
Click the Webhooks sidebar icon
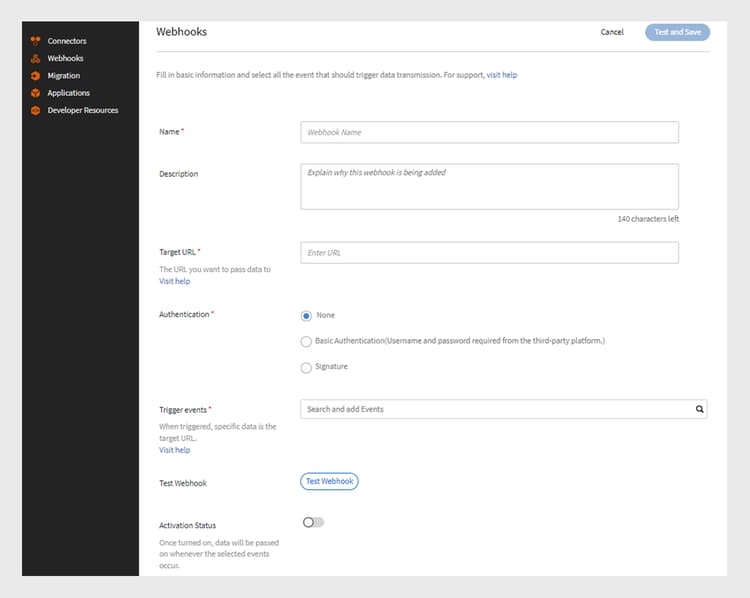35,58
